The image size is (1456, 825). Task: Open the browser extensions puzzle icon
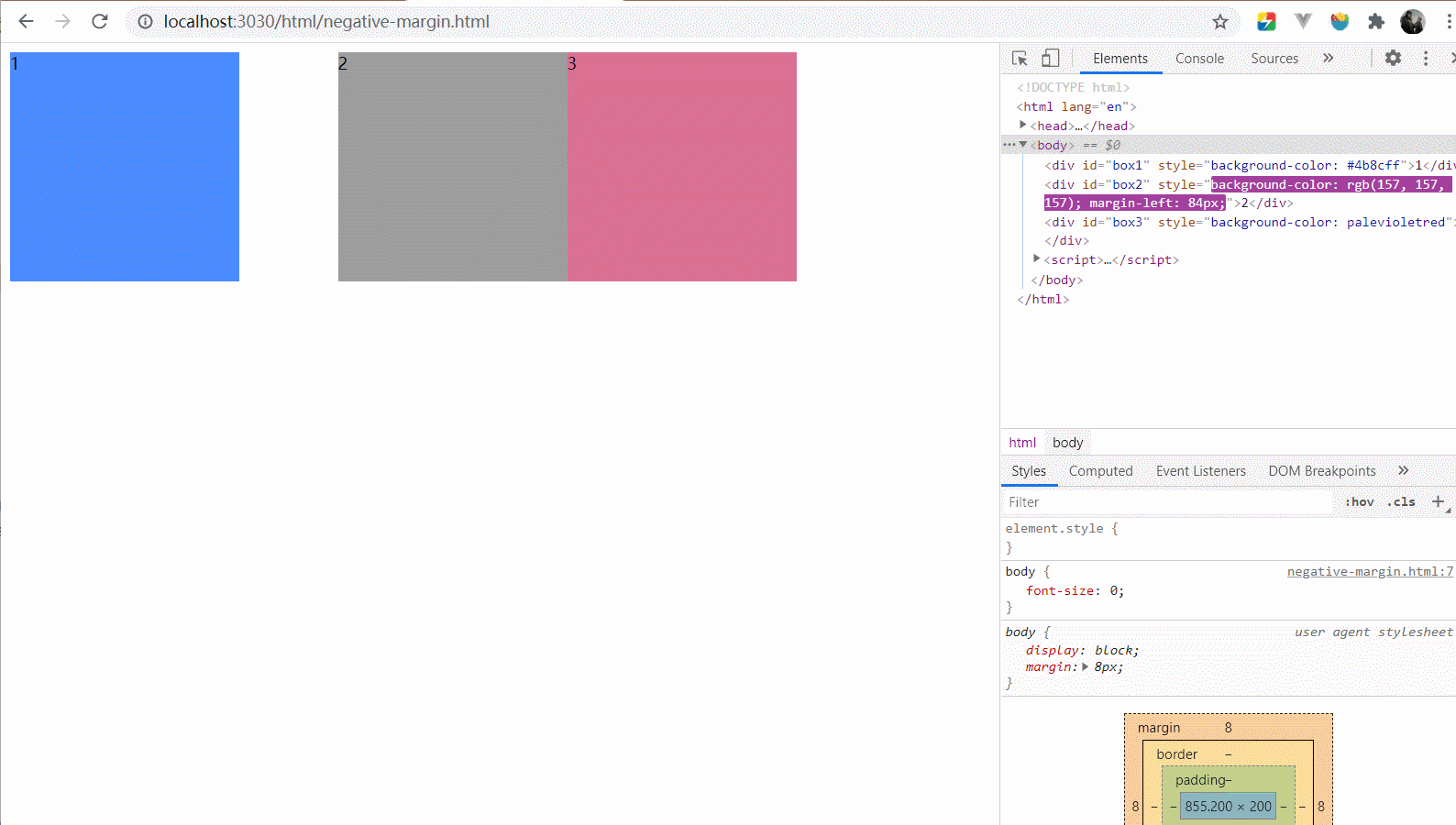[1375, 21]
